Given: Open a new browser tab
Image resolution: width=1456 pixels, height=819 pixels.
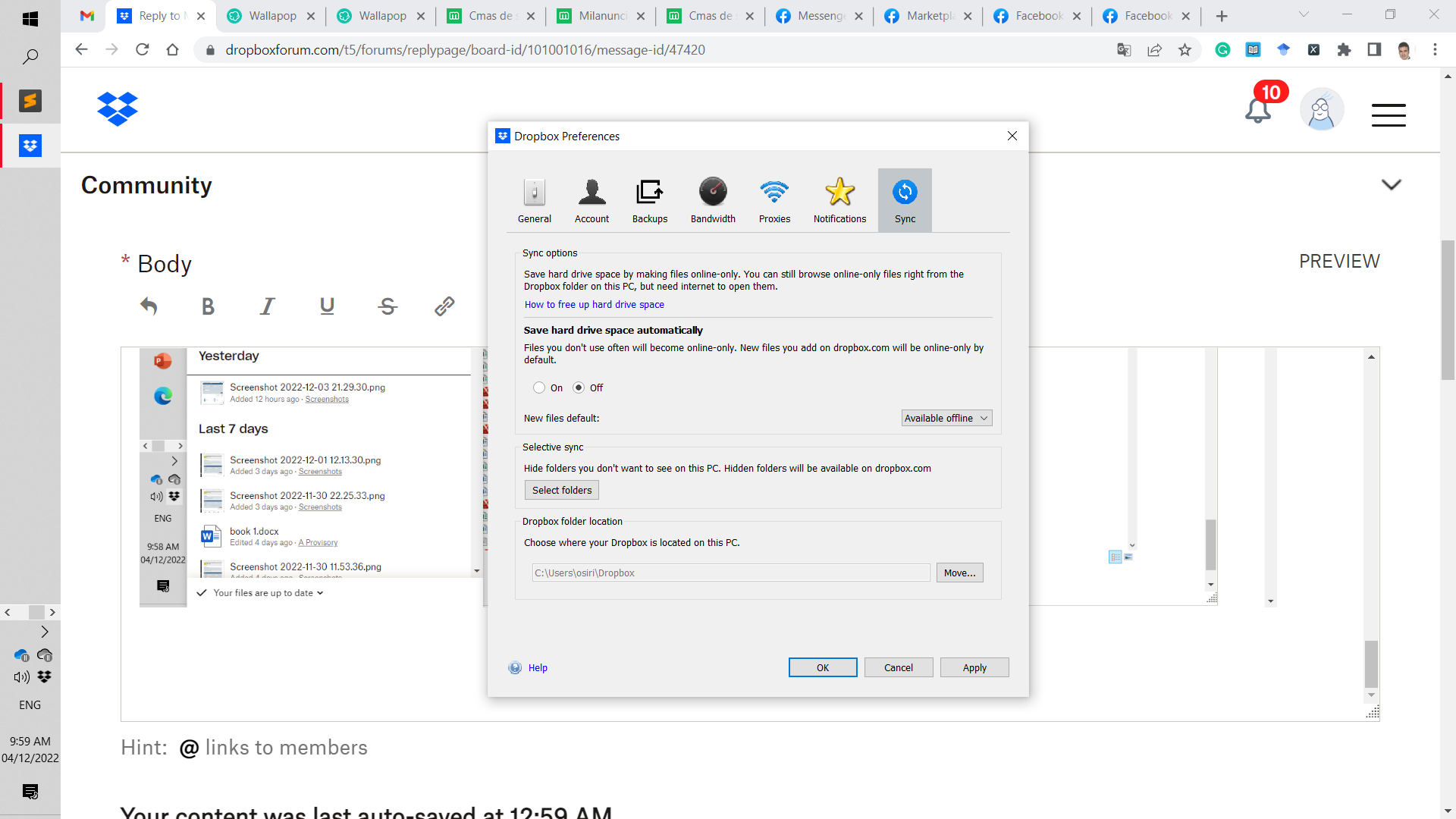Looking at the screenshot, I should (1221, 16).
